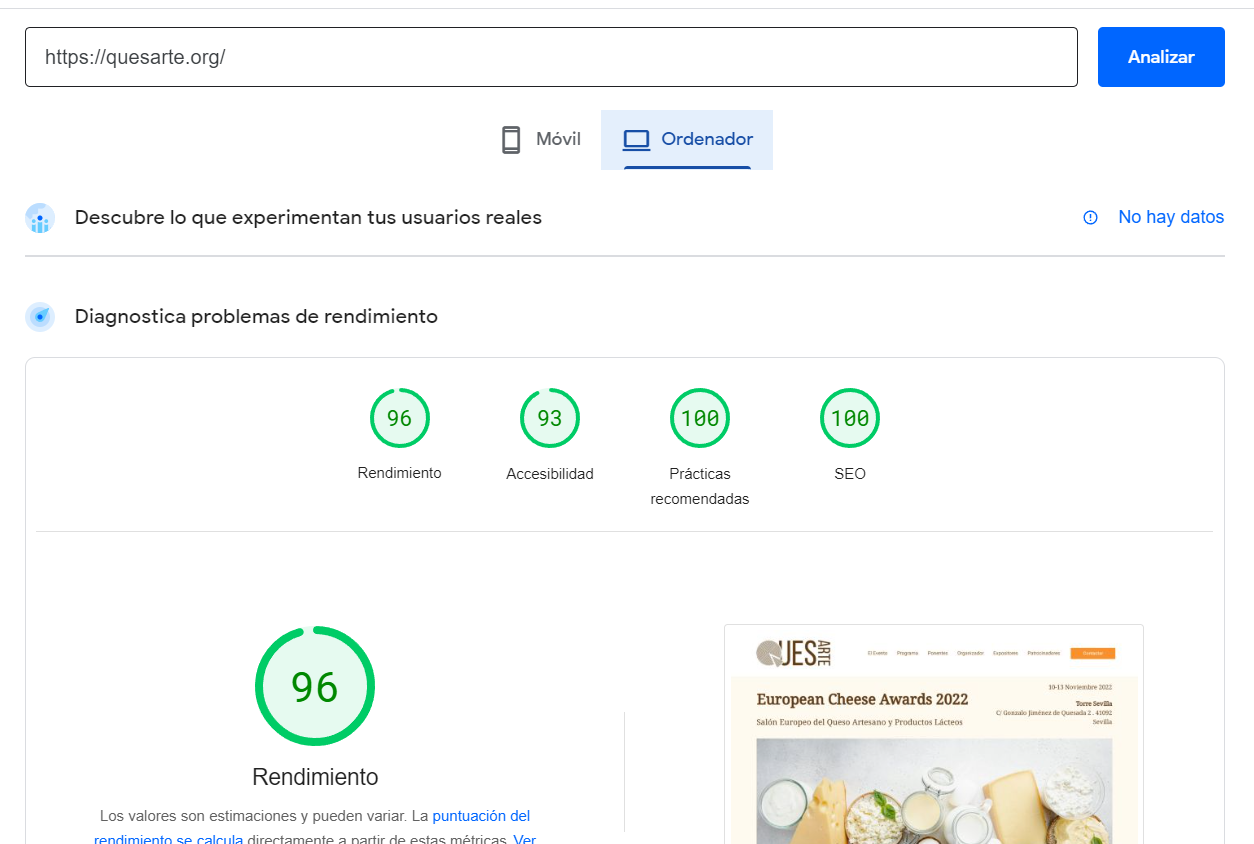Viewport: 1254px width, 844px height.
Task: Switch to the Móvil tab
Action: click(558, 140)
